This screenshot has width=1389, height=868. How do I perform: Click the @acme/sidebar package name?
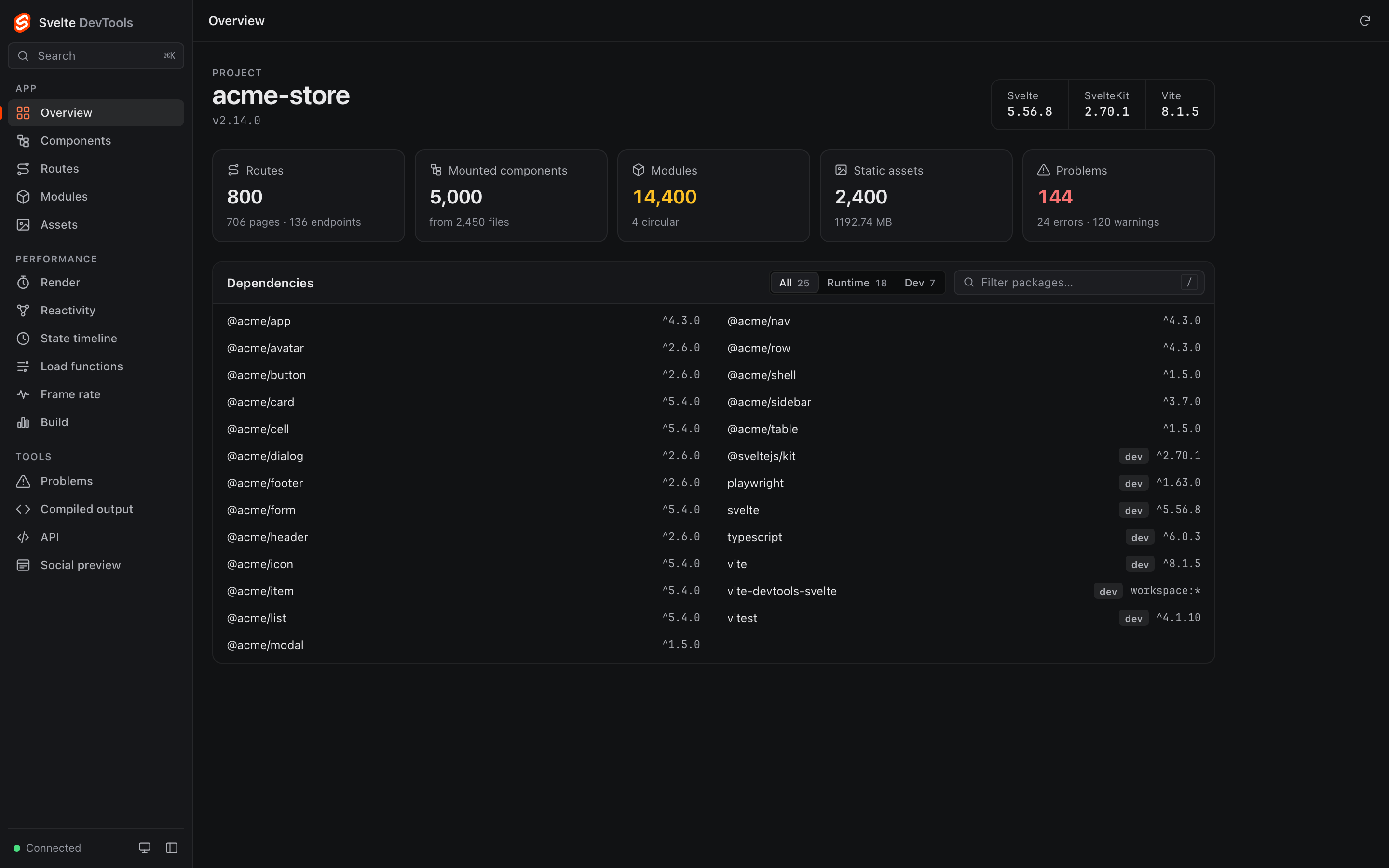769,402
